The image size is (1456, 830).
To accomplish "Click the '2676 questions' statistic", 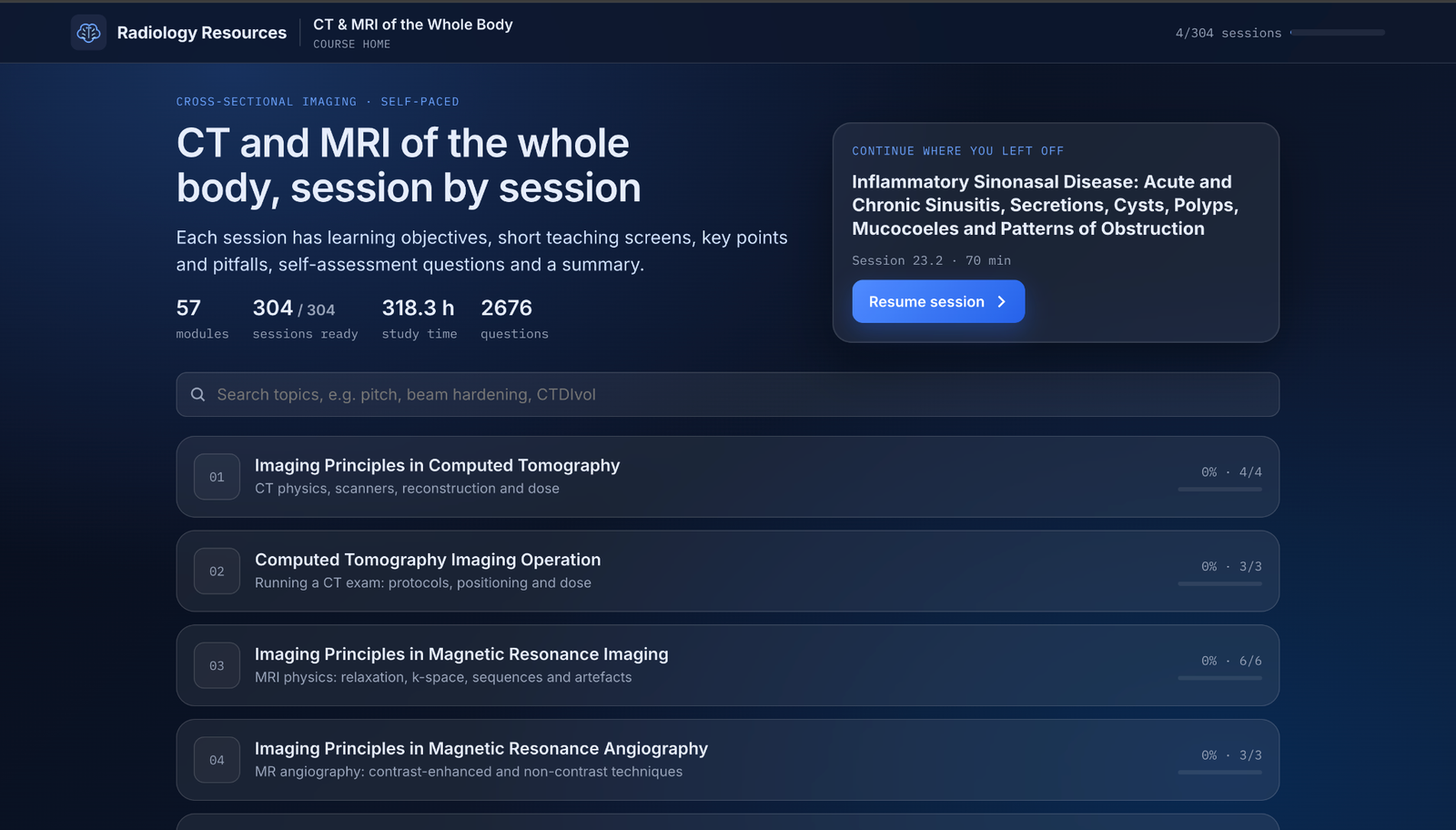I will pyautogui.click(x=514, y=319).
